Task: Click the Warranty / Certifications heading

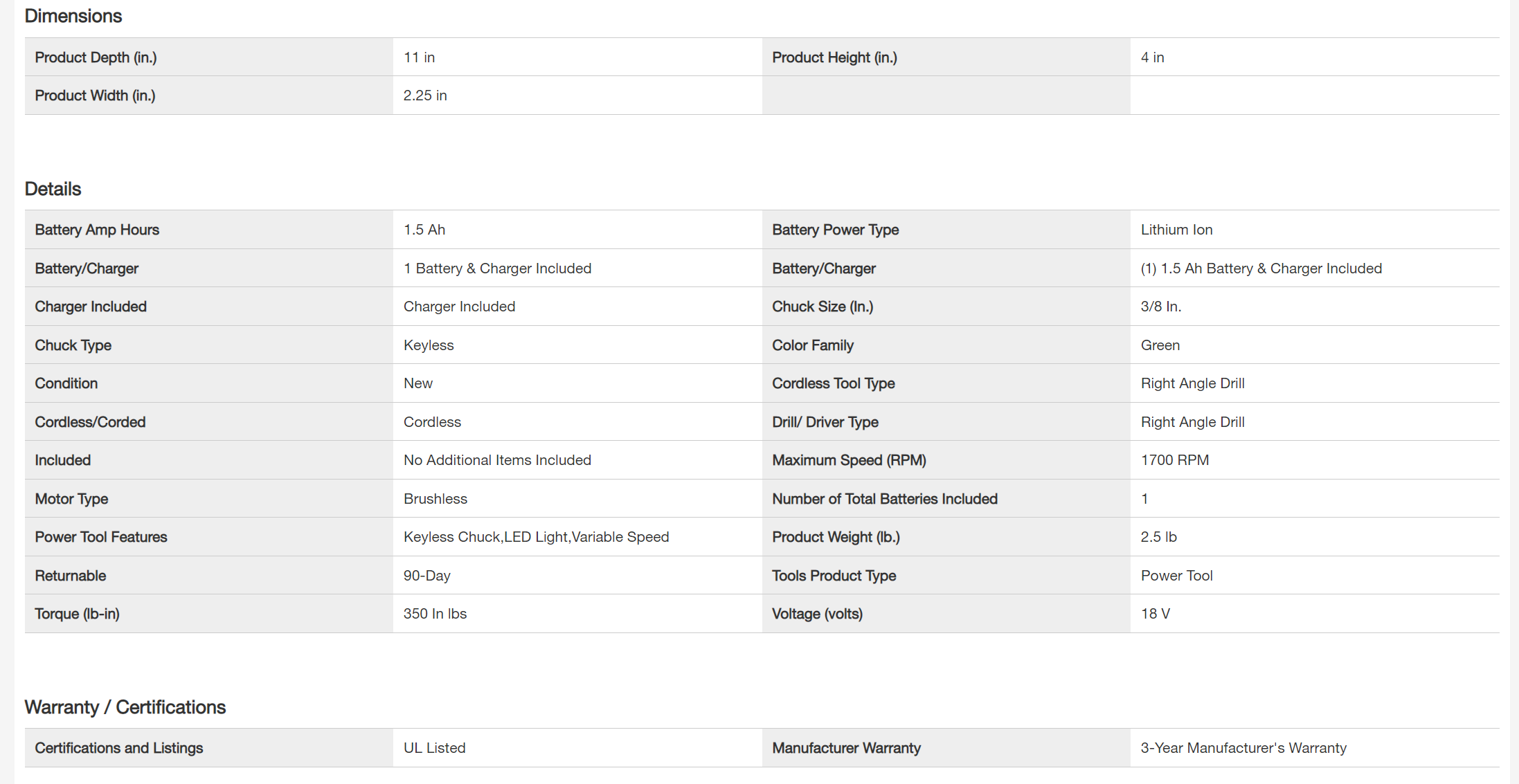Action: (125, 707)
